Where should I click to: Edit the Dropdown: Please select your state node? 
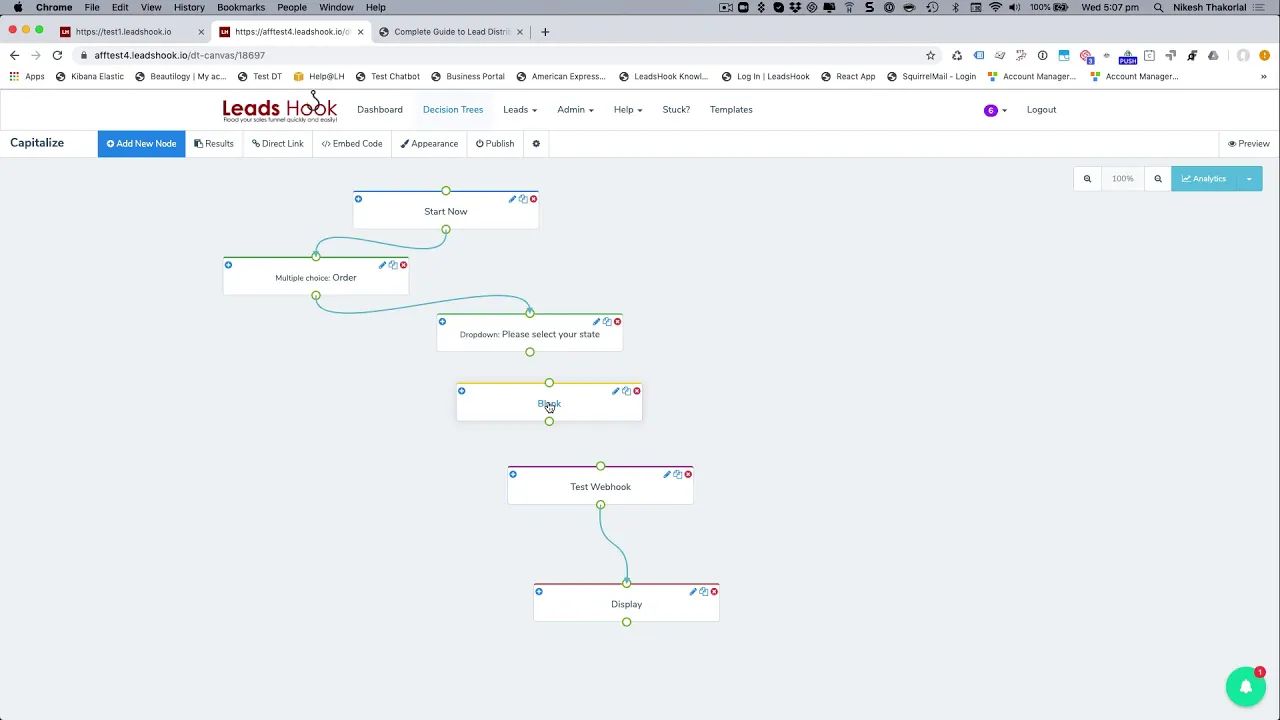click(x=596, y=322)
